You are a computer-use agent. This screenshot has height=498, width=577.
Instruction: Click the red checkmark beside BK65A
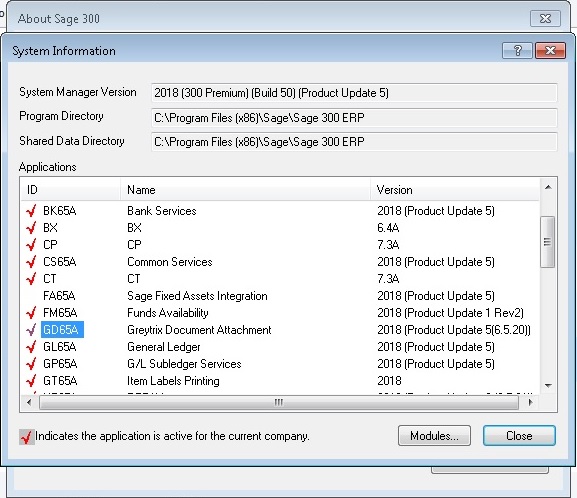31,211
